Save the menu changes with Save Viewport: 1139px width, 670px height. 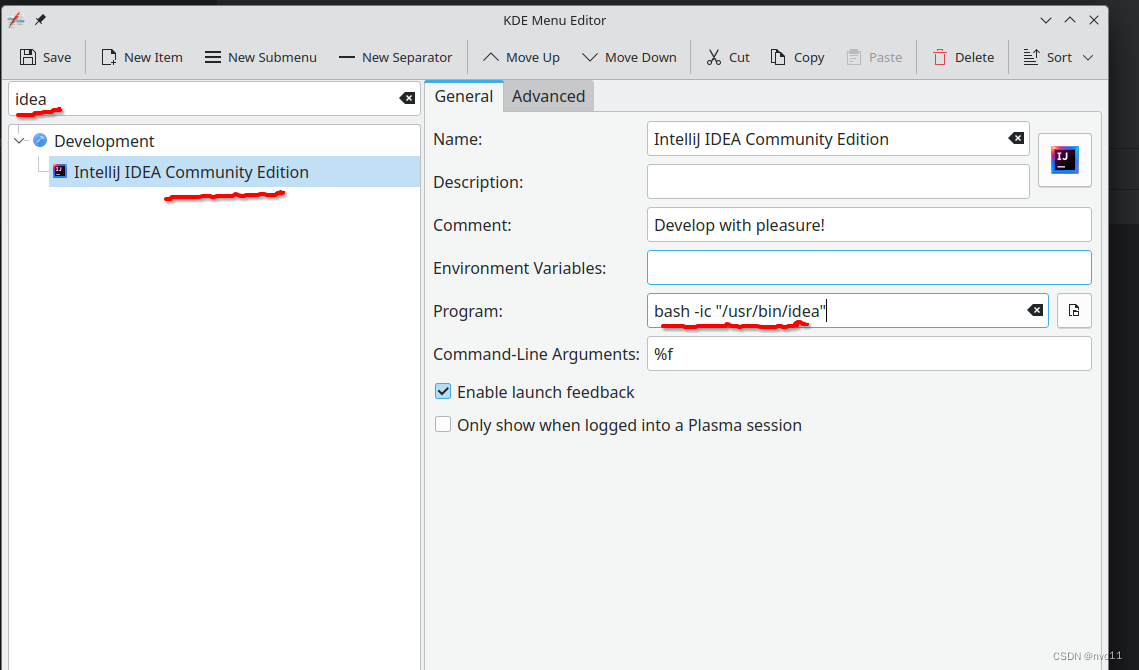[45, 57]
